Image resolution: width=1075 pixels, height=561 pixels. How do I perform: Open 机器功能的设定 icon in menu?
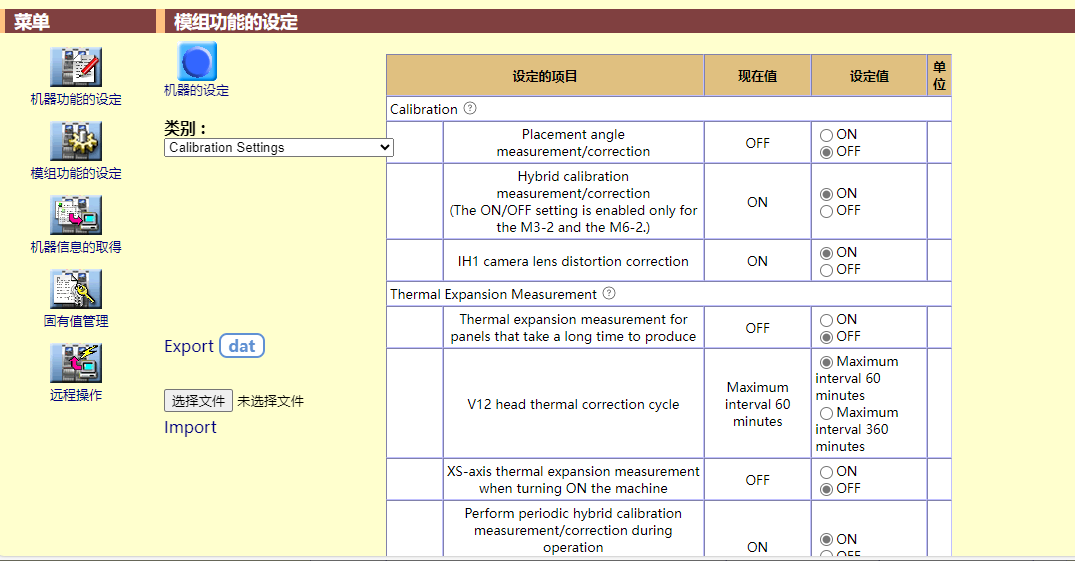pyautogui.click(x=76, y=67)
